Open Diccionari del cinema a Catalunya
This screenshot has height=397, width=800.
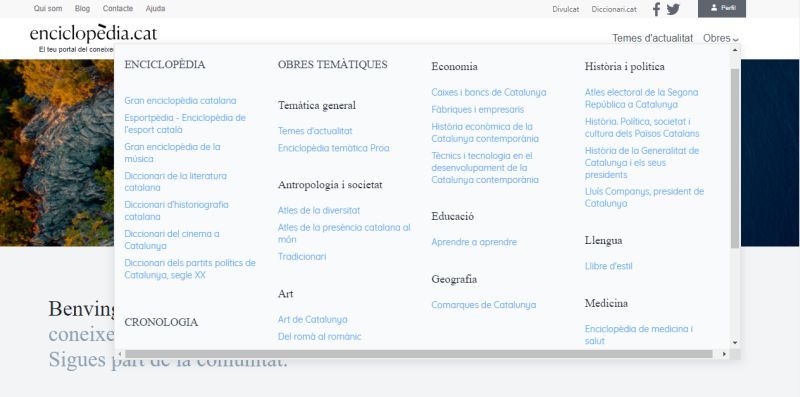pos(172,240)
